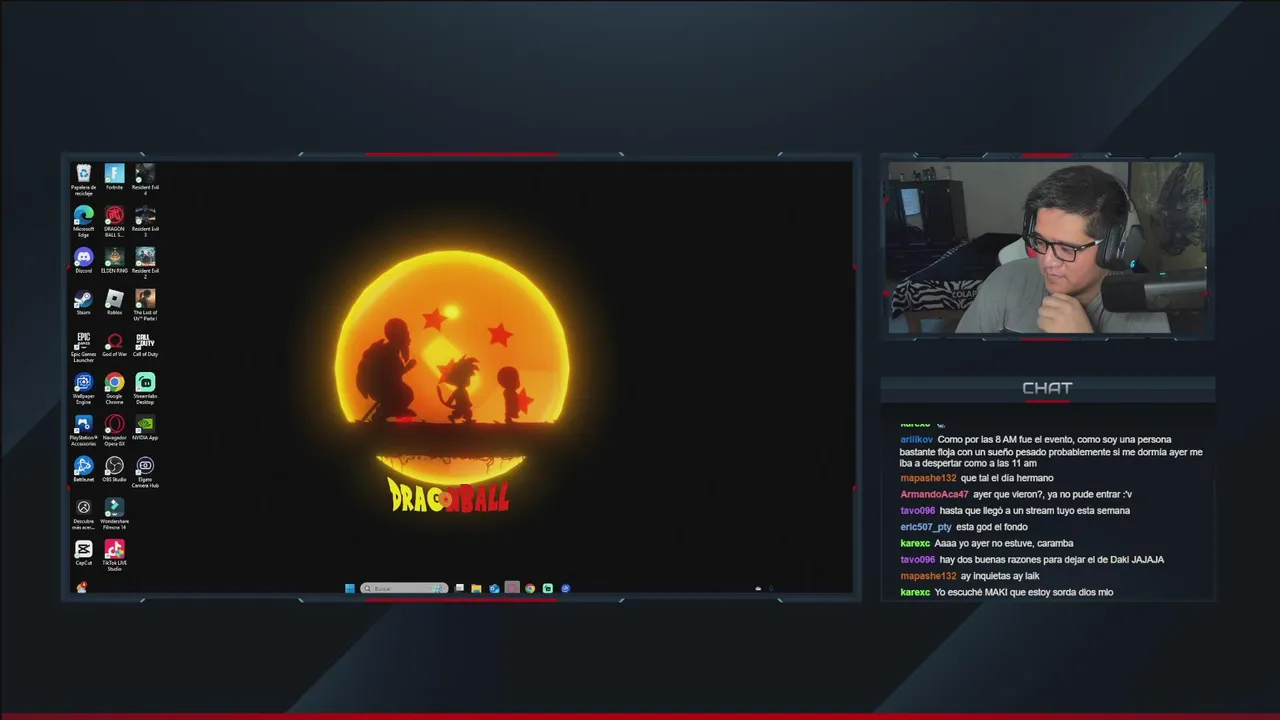Click eric507_pty's chat username
The image size is (1280, 720).
pos(926,527)
